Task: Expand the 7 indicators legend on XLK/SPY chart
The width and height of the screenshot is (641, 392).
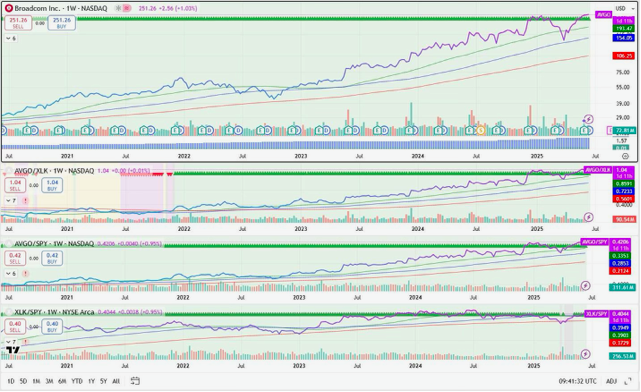Action: [11, 342]
